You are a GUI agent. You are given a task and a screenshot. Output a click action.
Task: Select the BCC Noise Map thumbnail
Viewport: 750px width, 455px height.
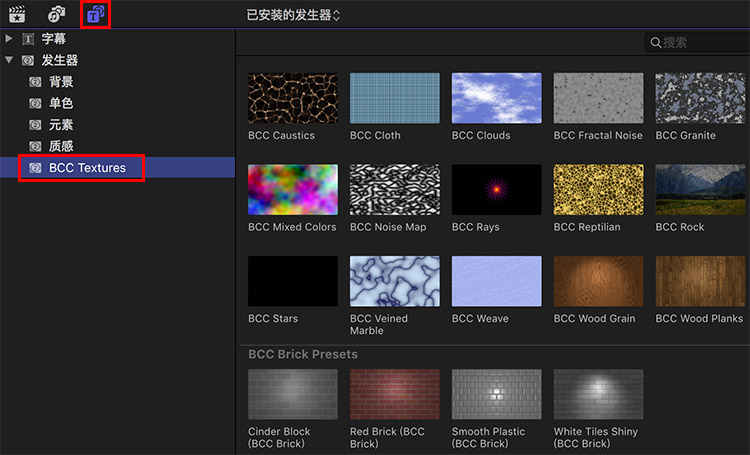click(395, 189)
